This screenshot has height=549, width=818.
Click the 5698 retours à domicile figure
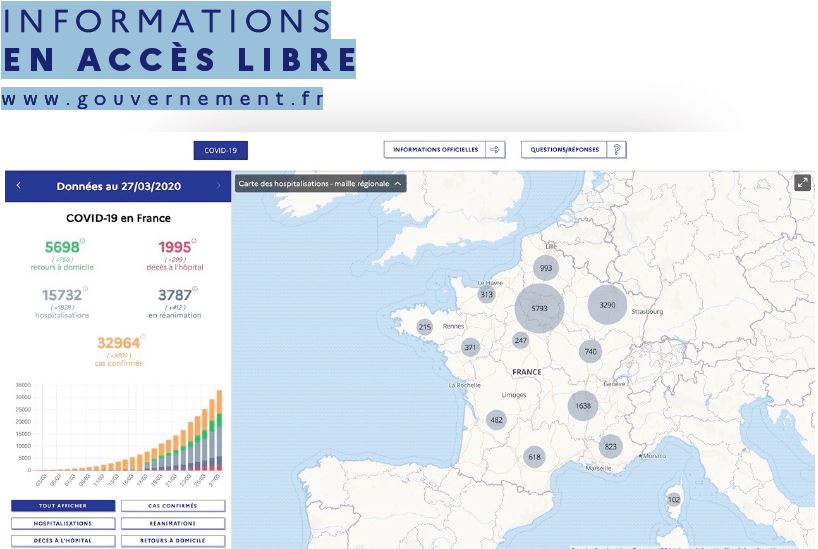click(x=62, y=247)
